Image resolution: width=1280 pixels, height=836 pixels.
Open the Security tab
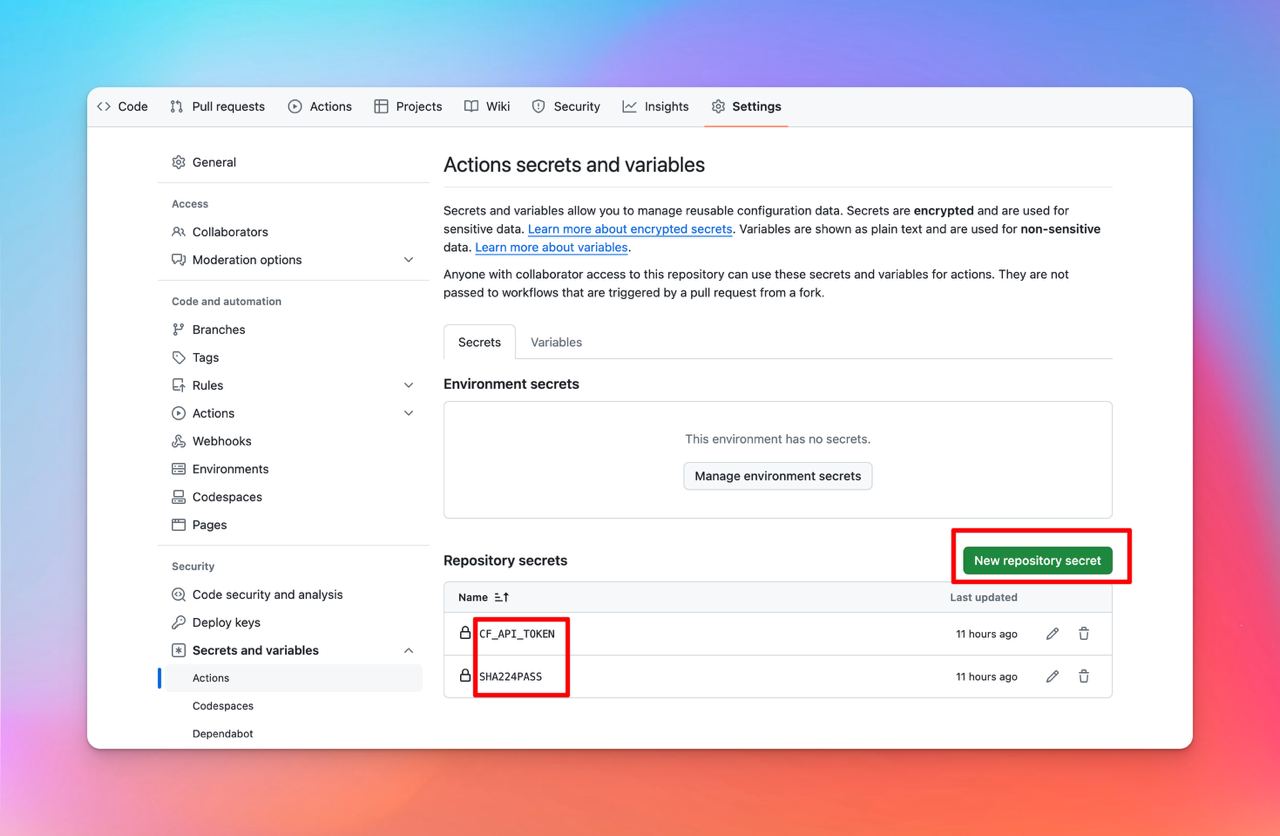566,106
